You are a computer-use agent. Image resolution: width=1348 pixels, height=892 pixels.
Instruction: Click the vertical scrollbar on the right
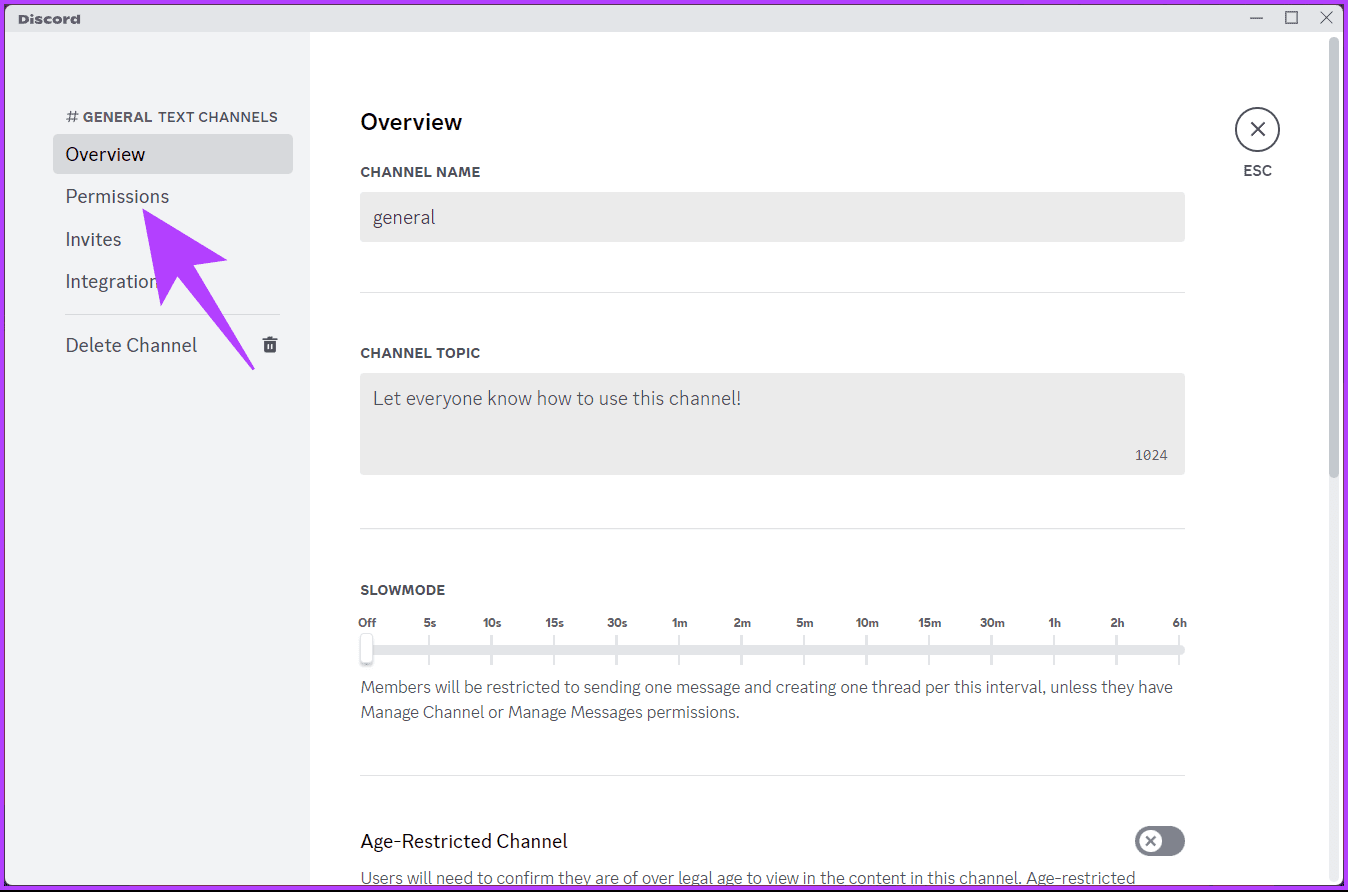pyautogui.click(x=1333, y=258)
